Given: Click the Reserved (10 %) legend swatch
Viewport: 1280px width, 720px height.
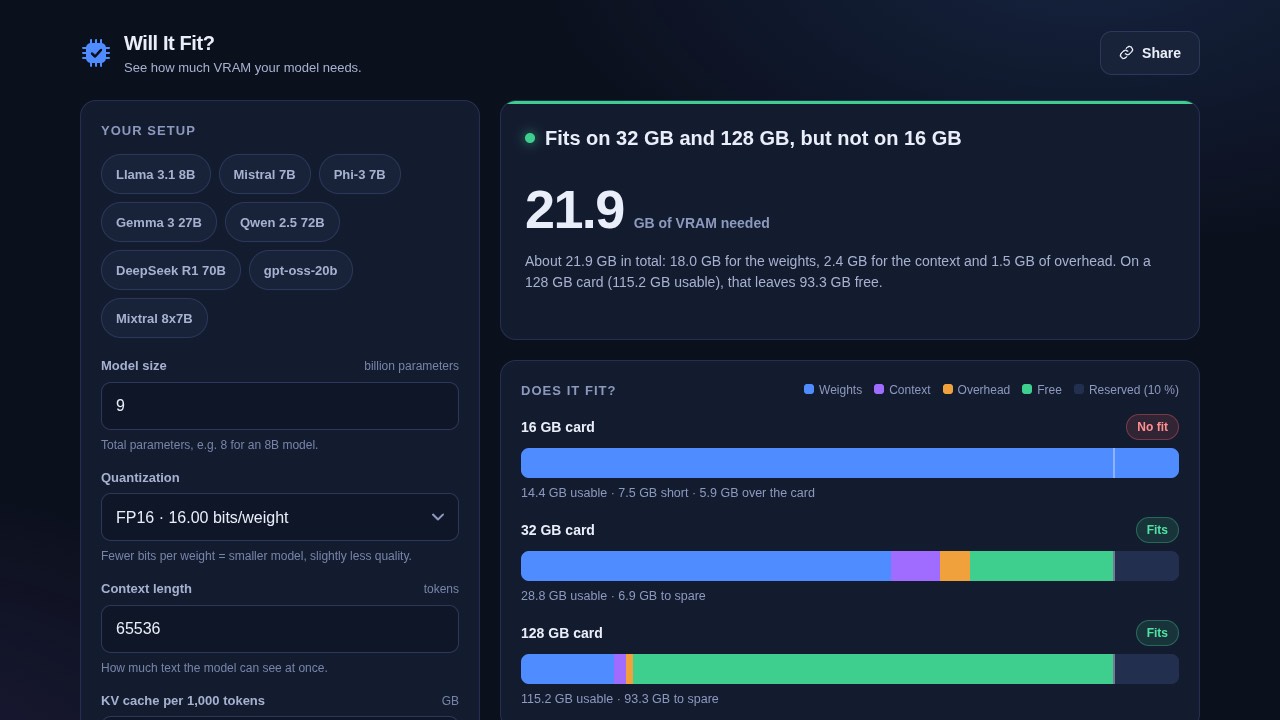Looking at the screenshot, I should (1079, 389).
